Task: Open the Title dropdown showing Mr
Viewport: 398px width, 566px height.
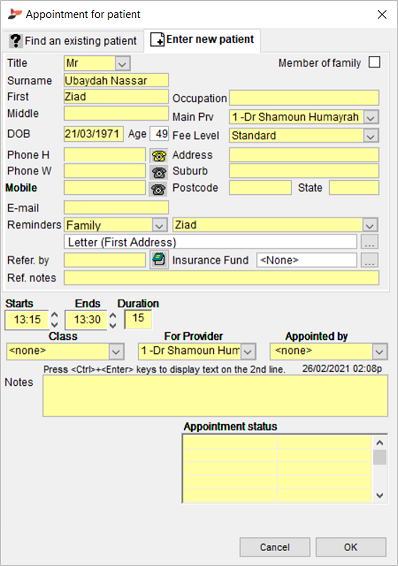Action: pyautogui.click(x=122, y=64)
